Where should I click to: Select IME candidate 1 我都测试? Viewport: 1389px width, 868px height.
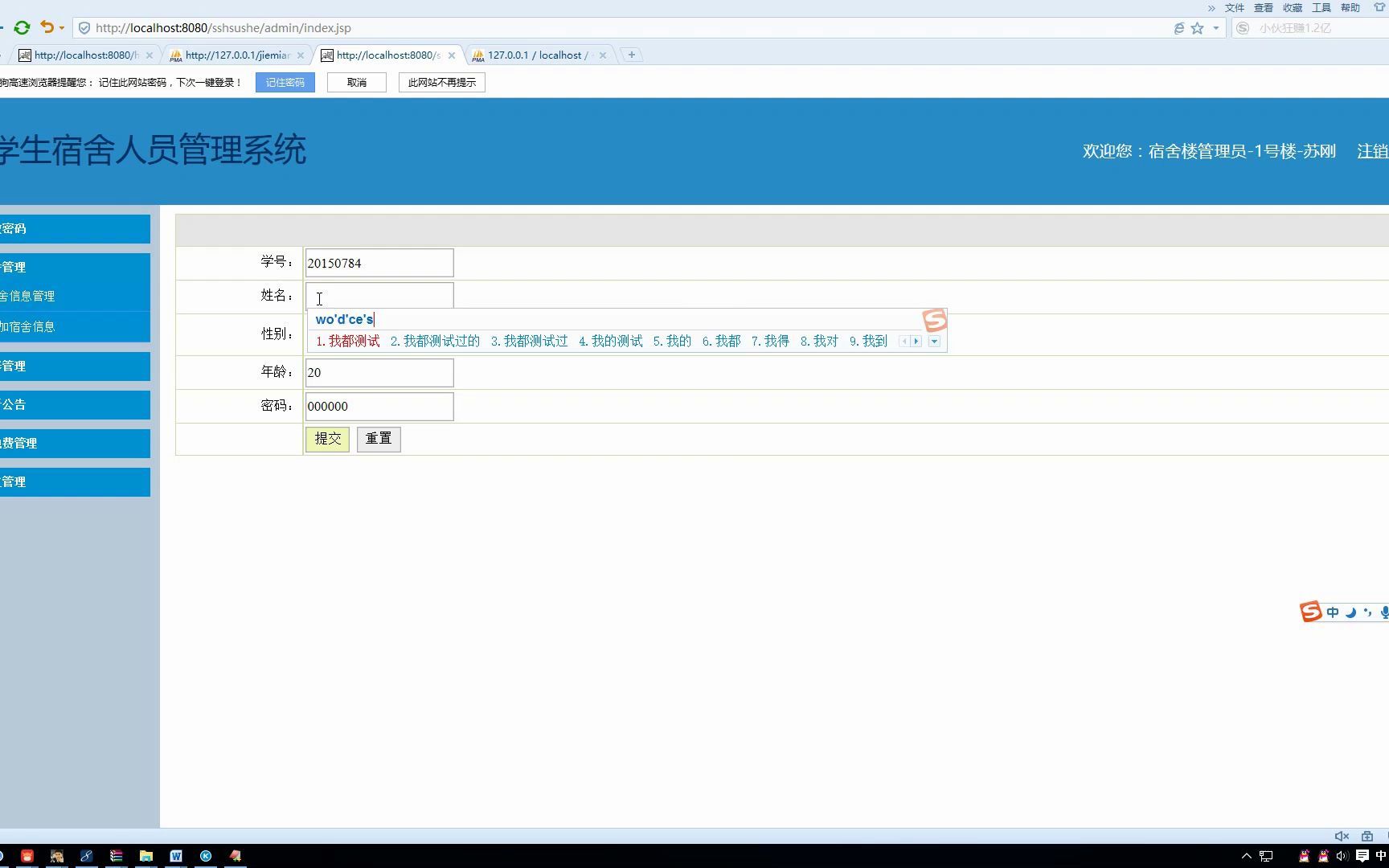coord(347,342)
